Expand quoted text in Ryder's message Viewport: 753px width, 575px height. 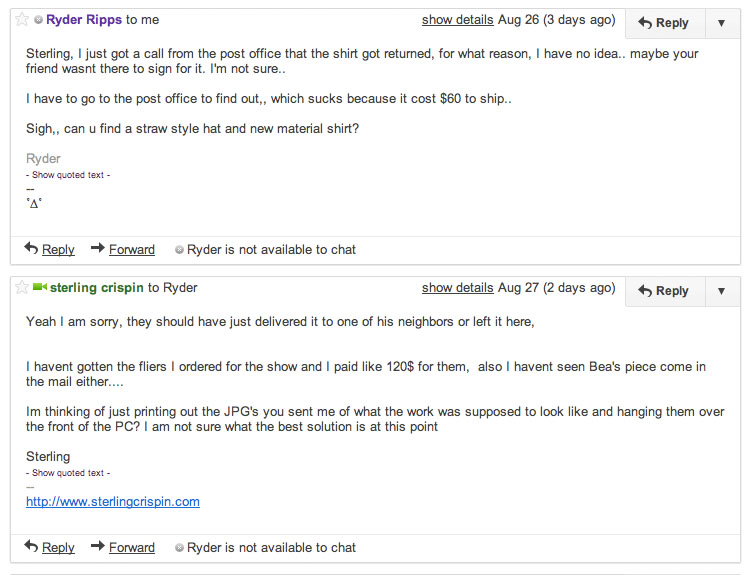[68, 175]
